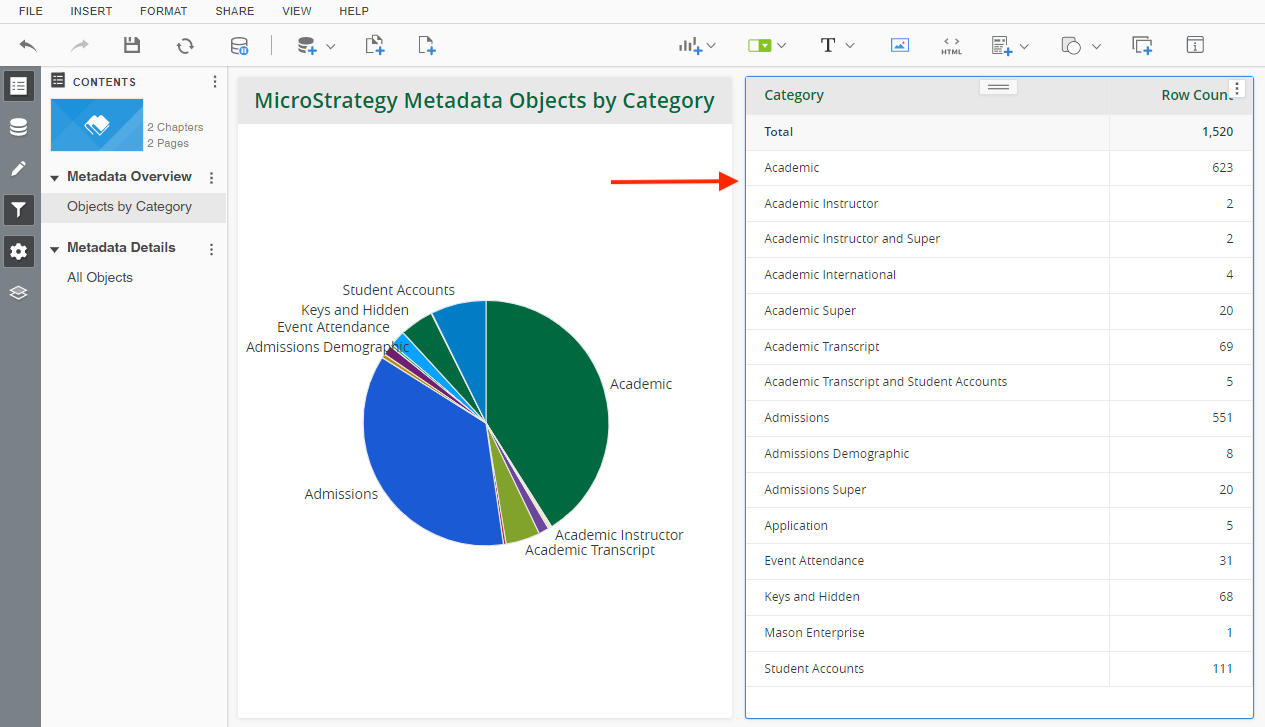Click the Save dossier icon
Screen dimensions: 1265x727
pos(132,45)
